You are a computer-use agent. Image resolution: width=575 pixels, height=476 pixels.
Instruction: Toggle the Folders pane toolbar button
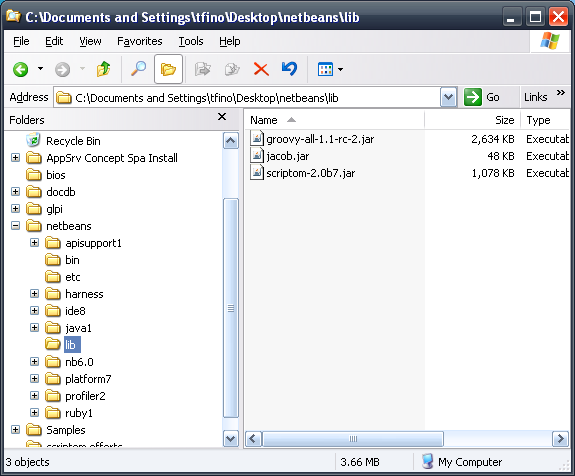[x=168, y=69]
